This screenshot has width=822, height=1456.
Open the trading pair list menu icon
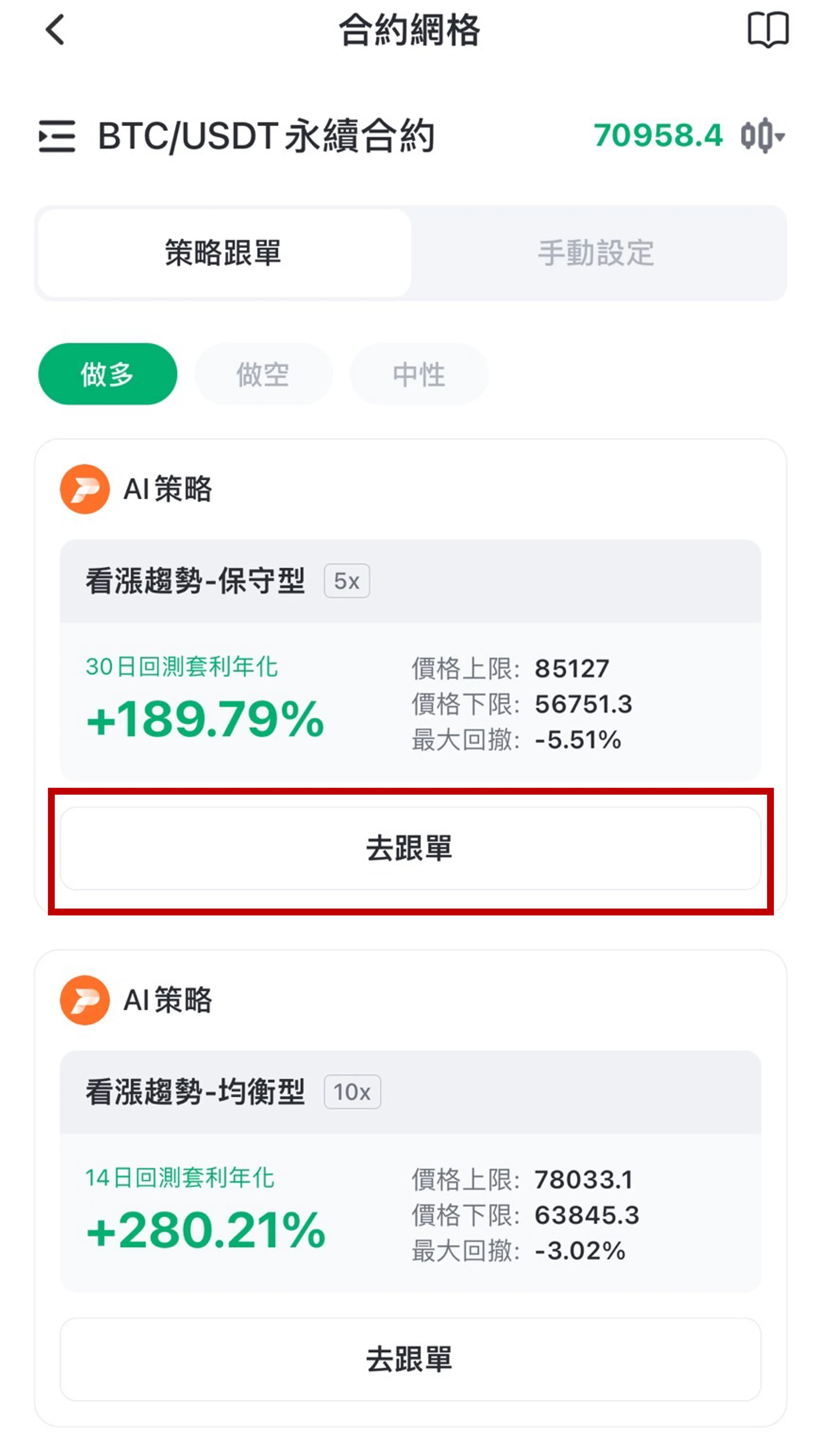(57, 136)
